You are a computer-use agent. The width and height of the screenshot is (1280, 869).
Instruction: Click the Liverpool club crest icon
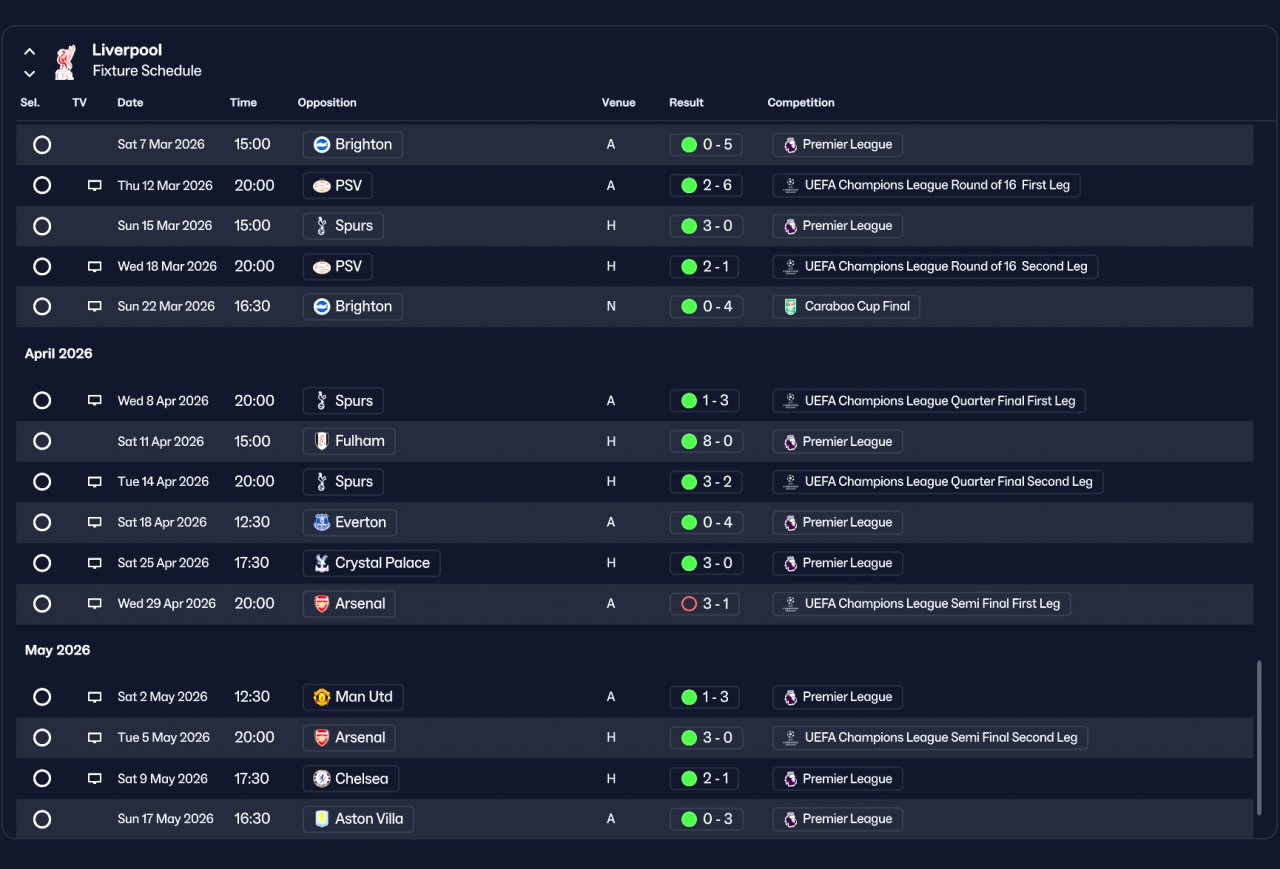pyautogui.click(x=65, y=61)
